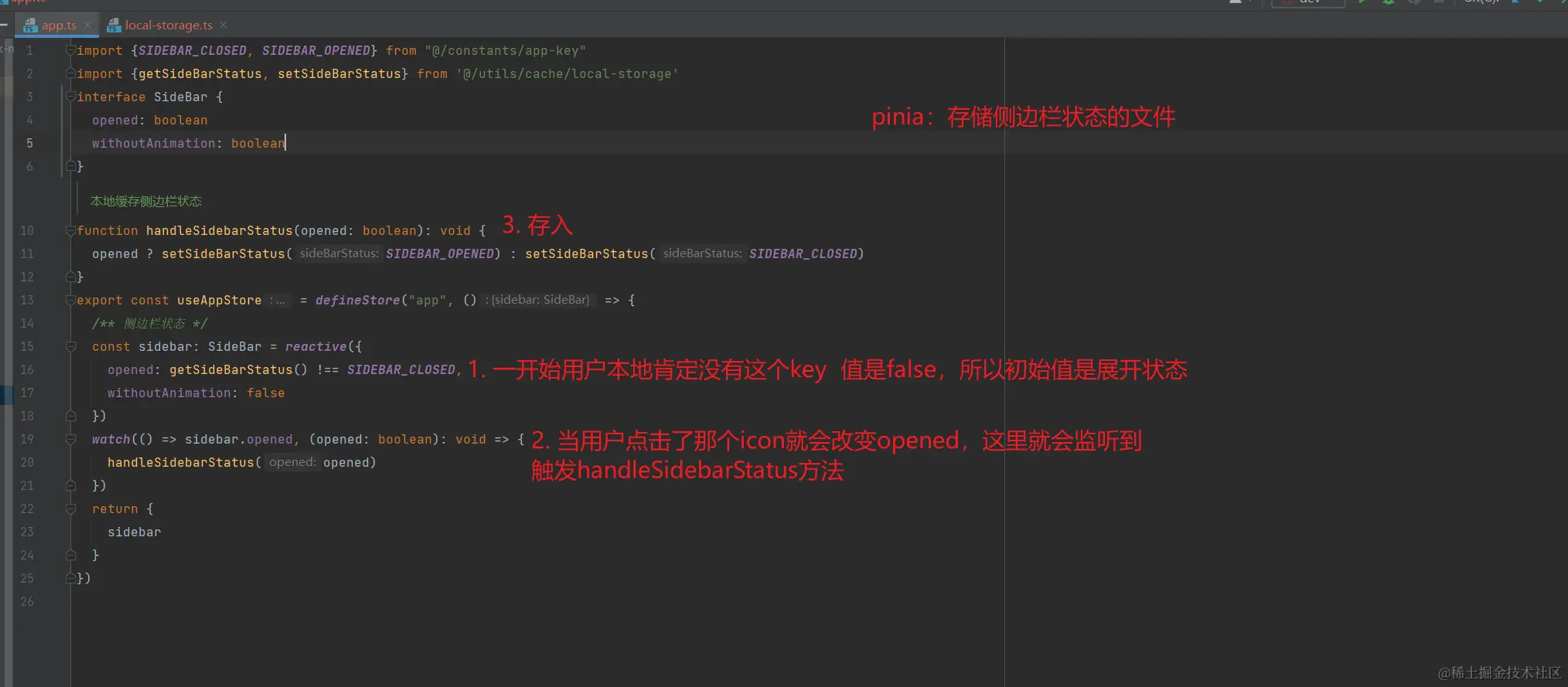Open the local-storage.ts editor tab

tap(169, 26)
